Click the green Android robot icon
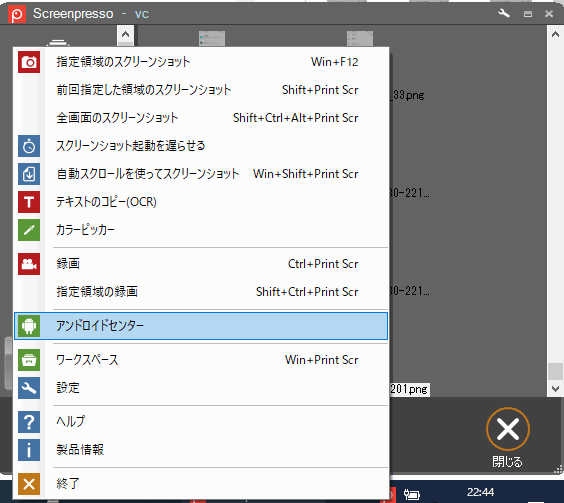This screenshot has height=503, width=564. pyautogui.click(x=29, y=326)
